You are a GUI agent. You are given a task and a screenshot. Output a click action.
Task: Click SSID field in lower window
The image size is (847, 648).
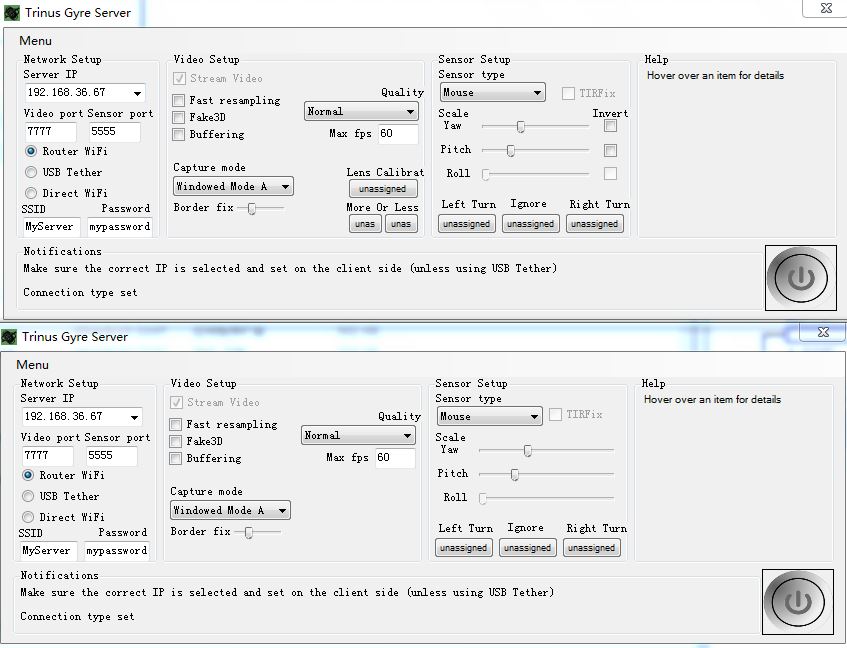coord(49,551)
